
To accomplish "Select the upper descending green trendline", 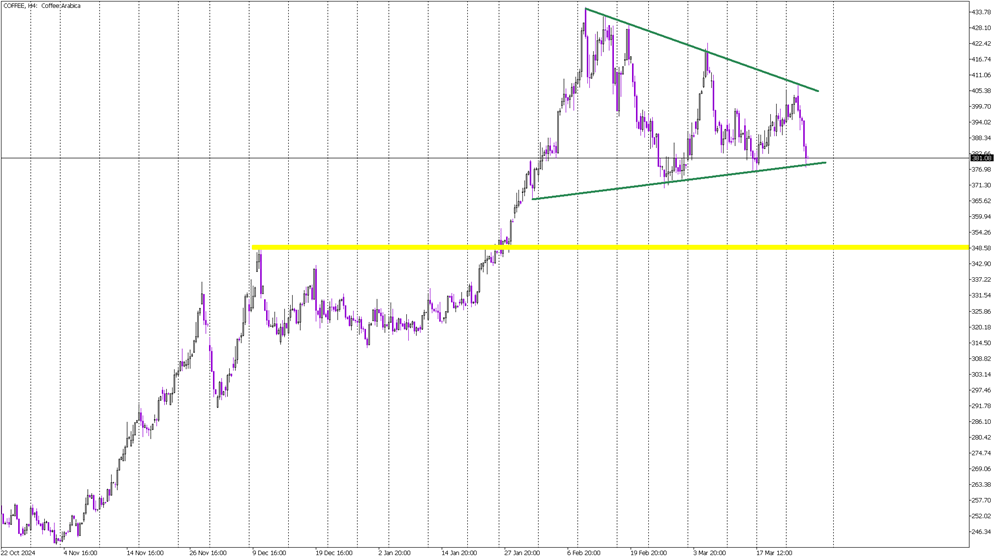I will [x=702, y=50].
